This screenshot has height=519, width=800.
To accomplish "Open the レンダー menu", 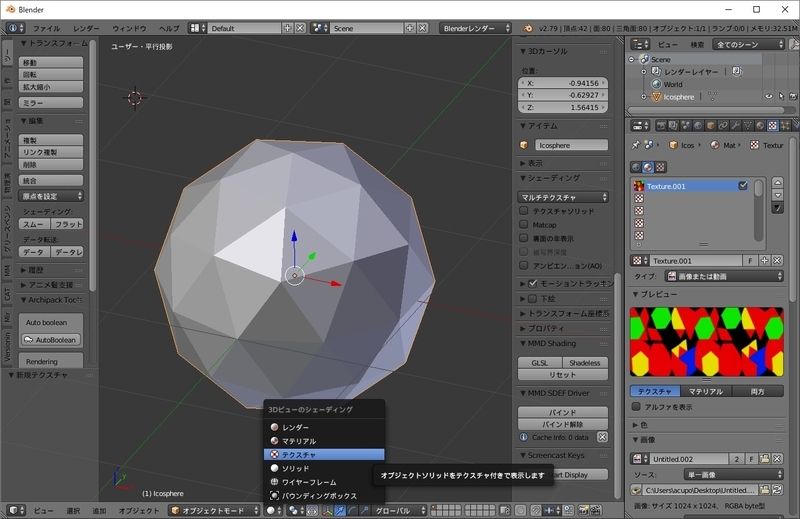I will tap(86, 29).
